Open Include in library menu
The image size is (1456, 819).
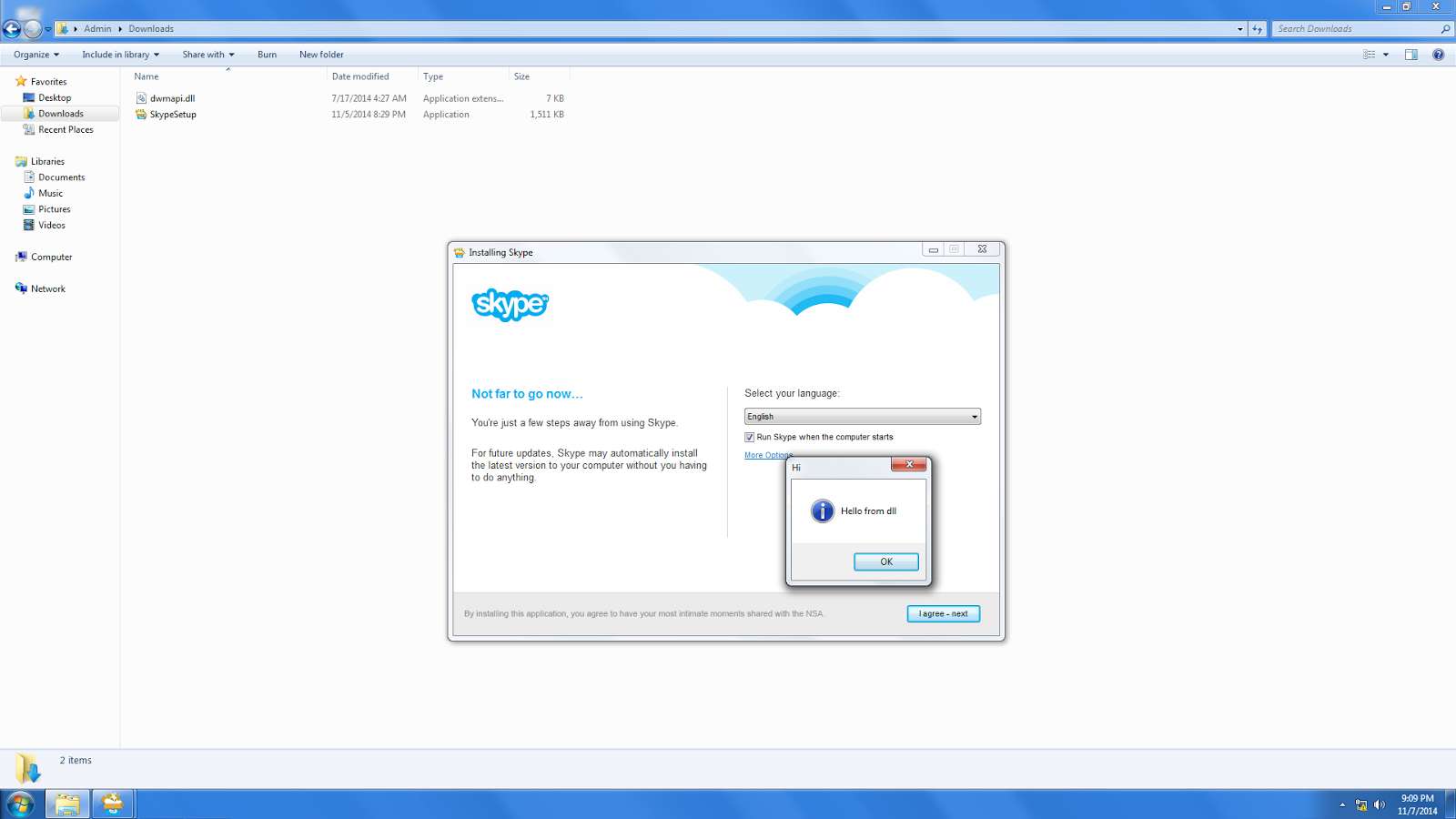(x=120, y=55)
